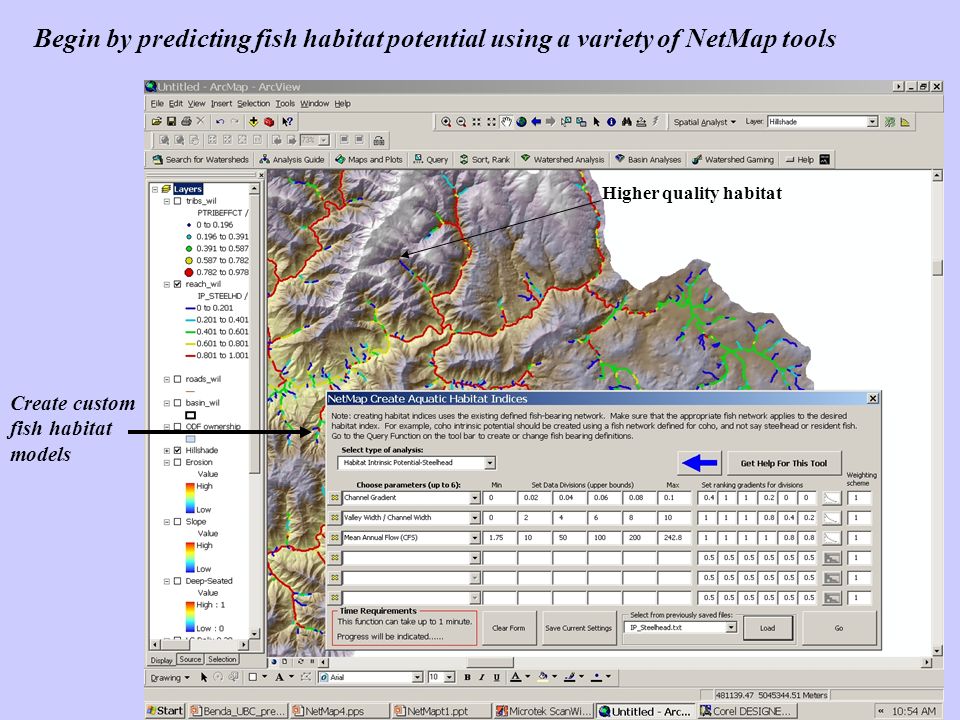This screenshot has width=960, height=720.
Task: Click the layout toolbar print-frame icon
Action: pos(379,140)
